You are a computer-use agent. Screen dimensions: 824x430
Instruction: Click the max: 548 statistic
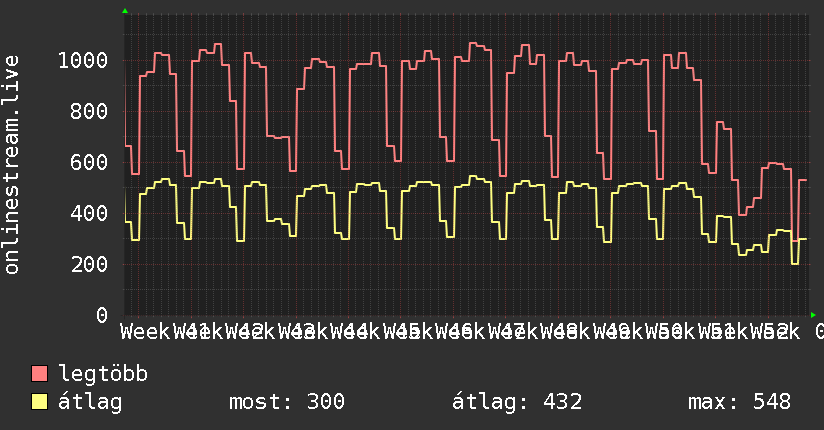[x=739, y=403]
